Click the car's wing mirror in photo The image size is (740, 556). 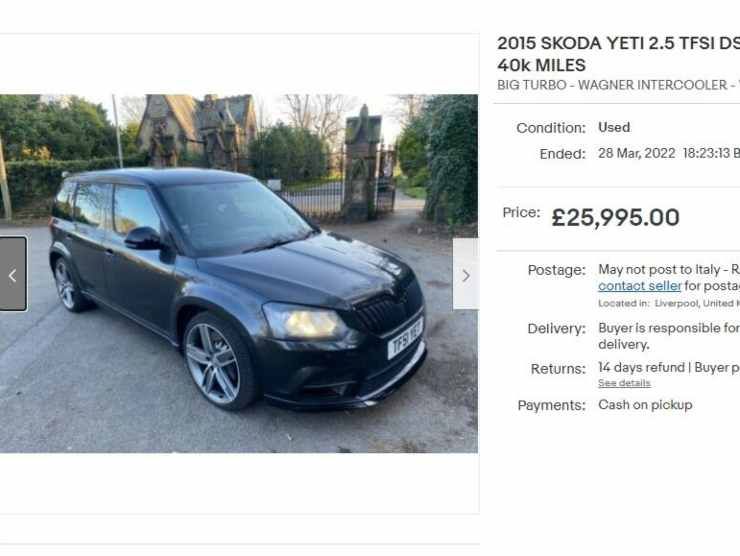tap(143, 238)
